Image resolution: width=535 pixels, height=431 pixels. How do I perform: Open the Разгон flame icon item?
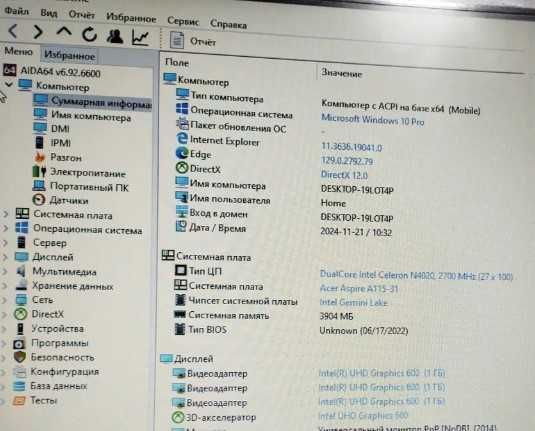(x=40, y=157)
